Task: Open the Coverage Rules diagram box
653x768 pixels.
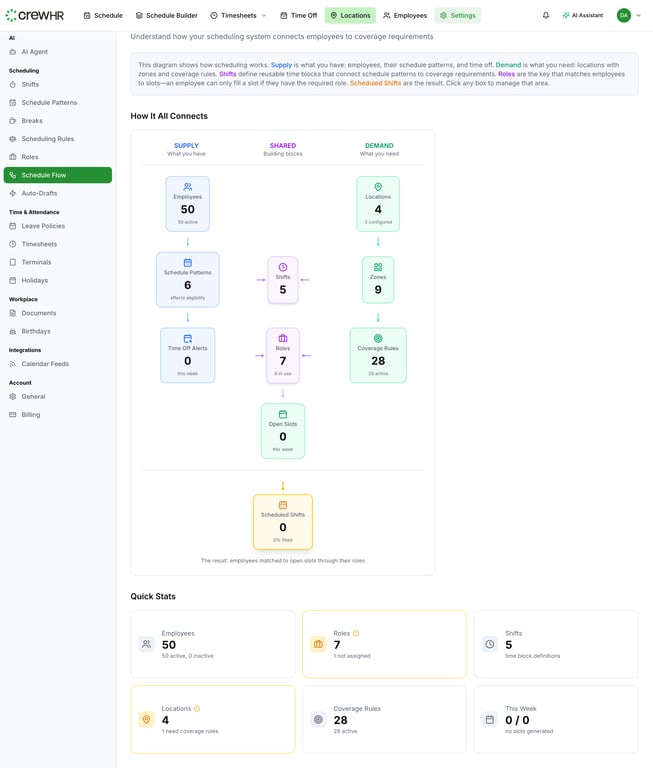Action: [x=378, y=354]
